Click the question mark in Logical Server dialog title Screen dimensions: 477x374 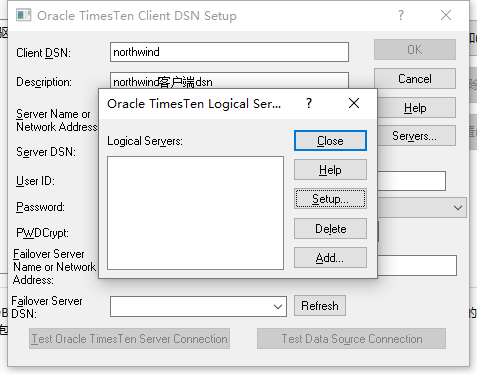(309, 103)
